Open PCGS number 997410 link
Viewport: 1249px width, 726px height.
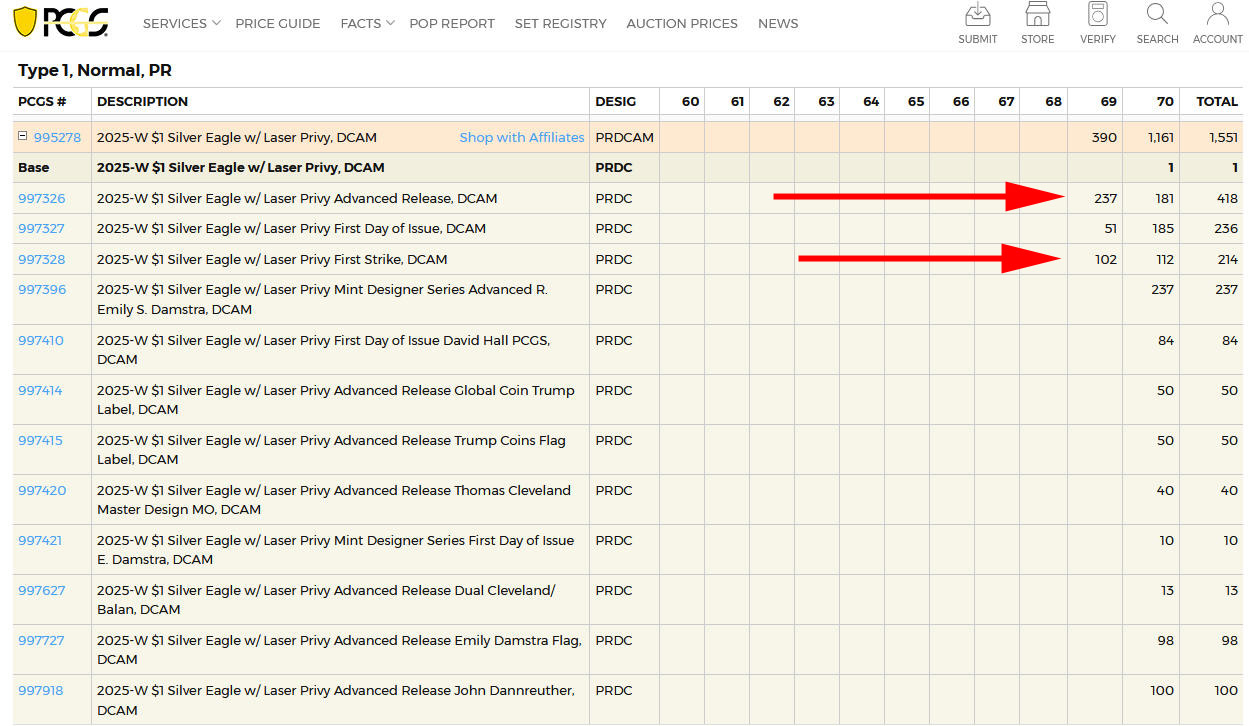coord(40,340)
